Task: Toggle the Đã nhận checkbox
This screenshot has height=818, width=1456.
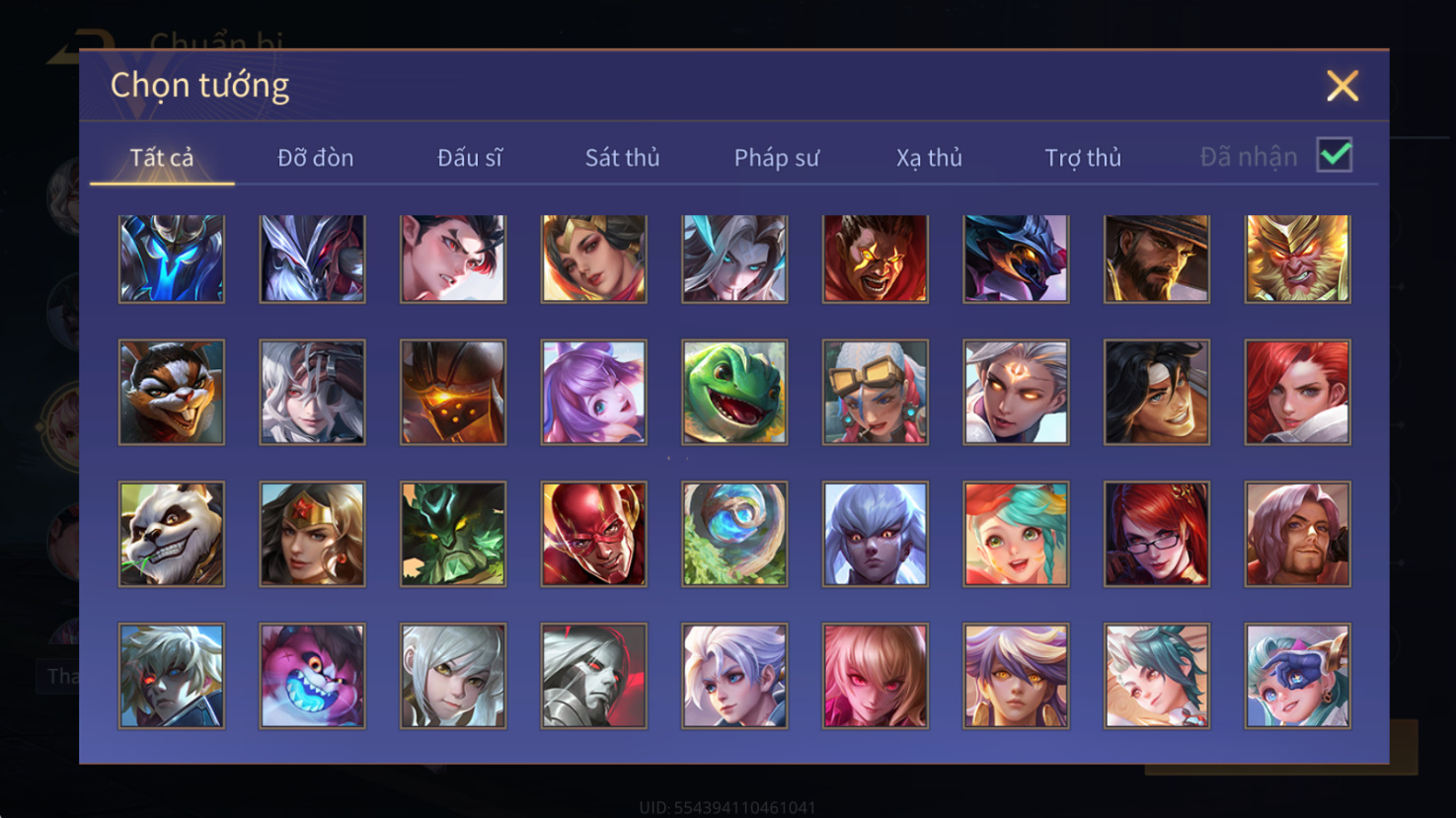Action: click(x=1335, y=156)
